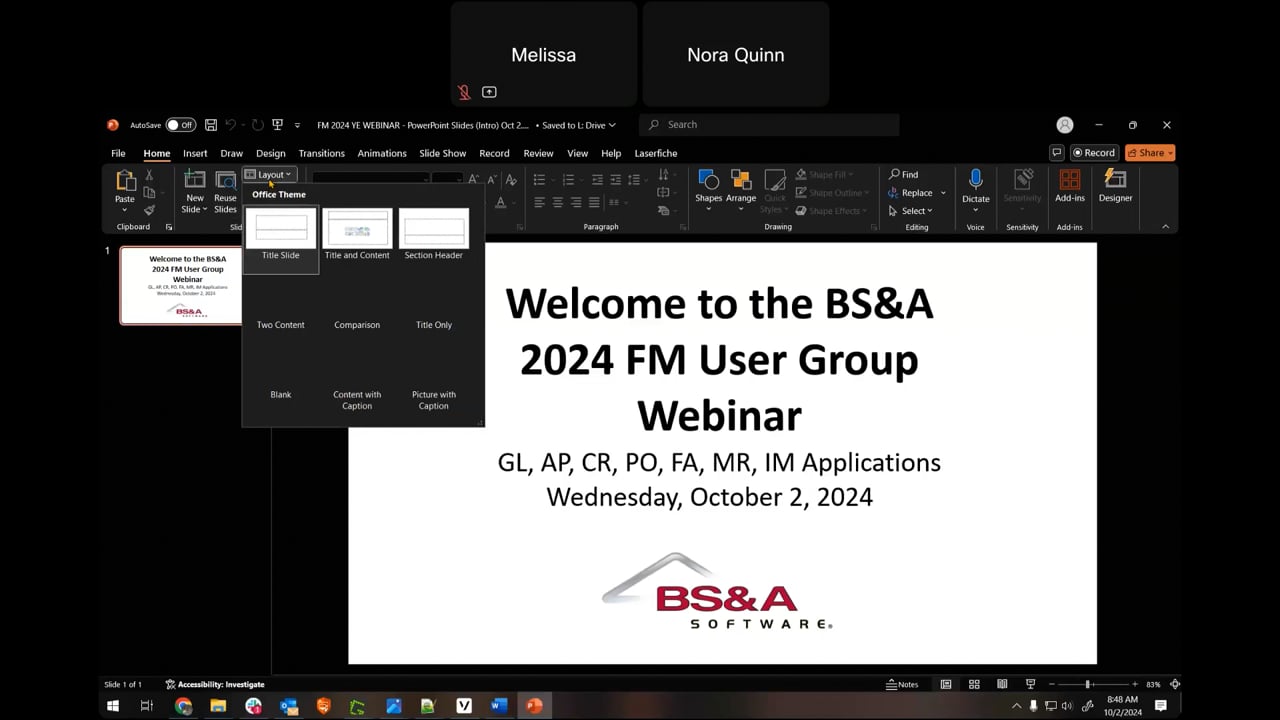The height and width of the screenshot is (720, 1280).
Task: Adjust the zoom slider in status bar
Action: (1089, 684)
